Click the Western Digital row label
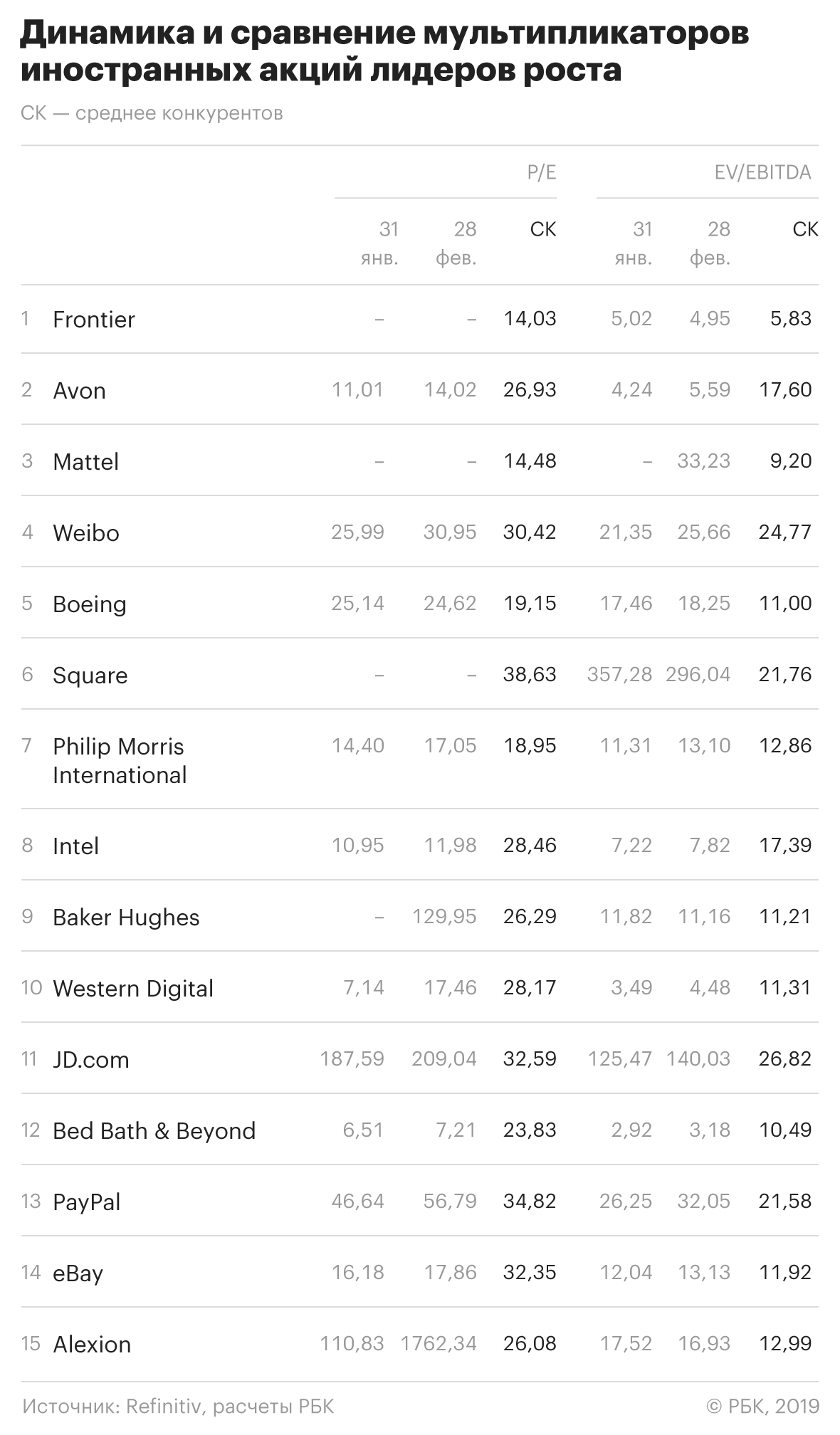Screen dimensions: 840x1435 pos(133,989)
